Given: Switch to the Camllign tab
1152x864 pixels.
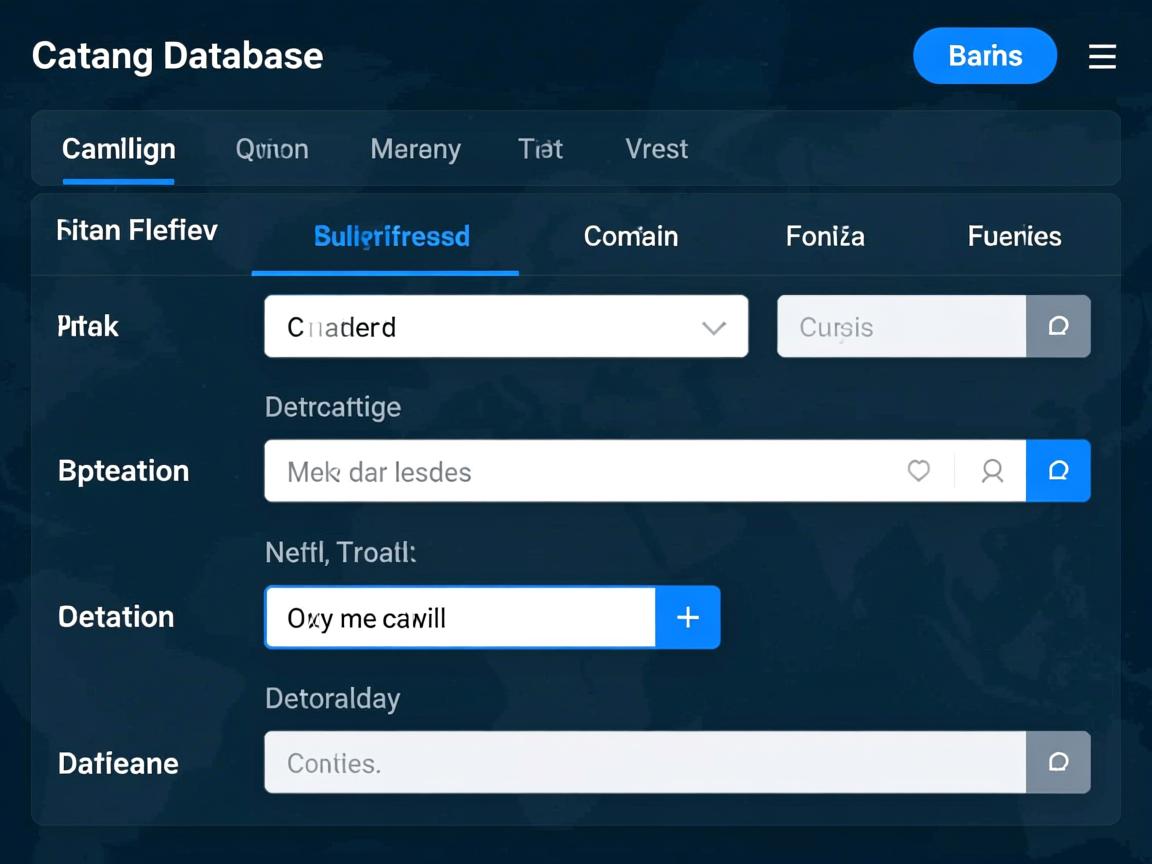Looking at the screenshot, I should (x=119, y=149).
